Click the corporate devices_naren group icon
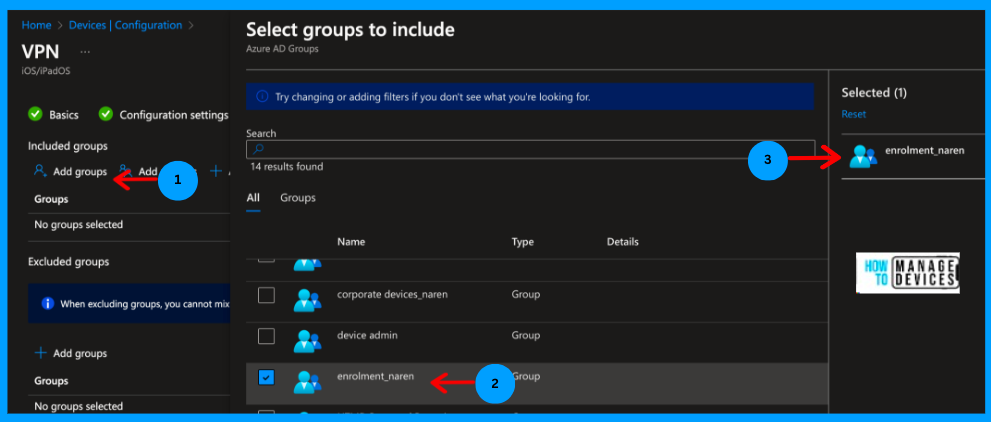 click(307, 299)
